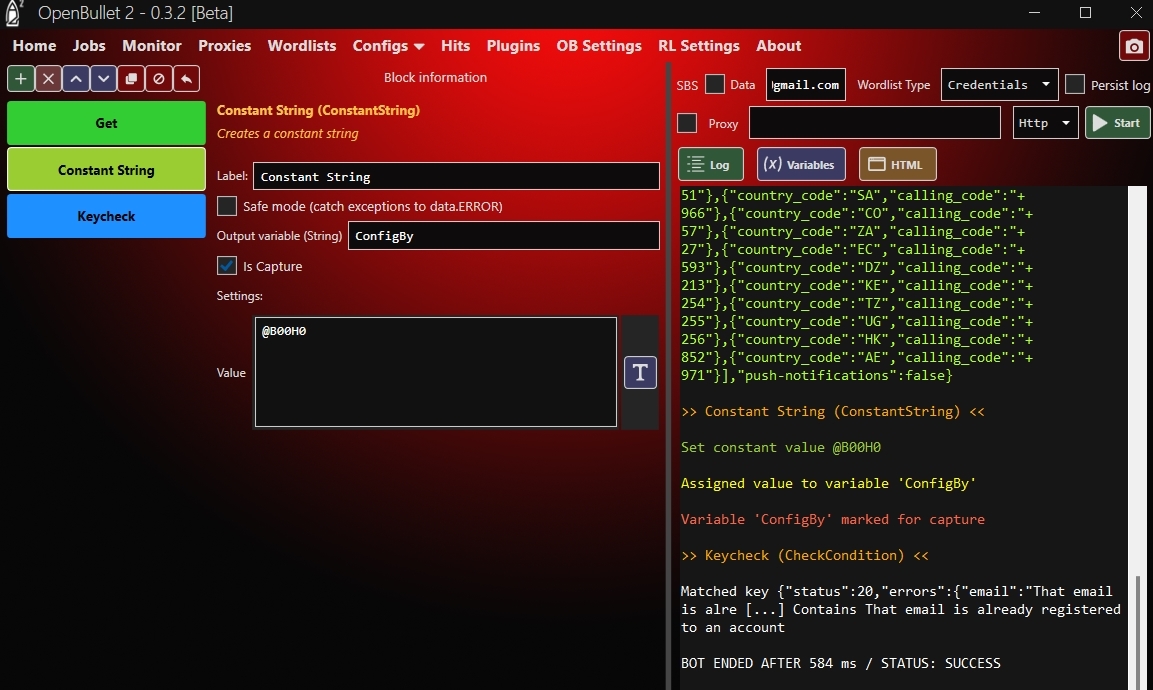
Task: Click the remove block X icon
Action: tap(48, 79)
